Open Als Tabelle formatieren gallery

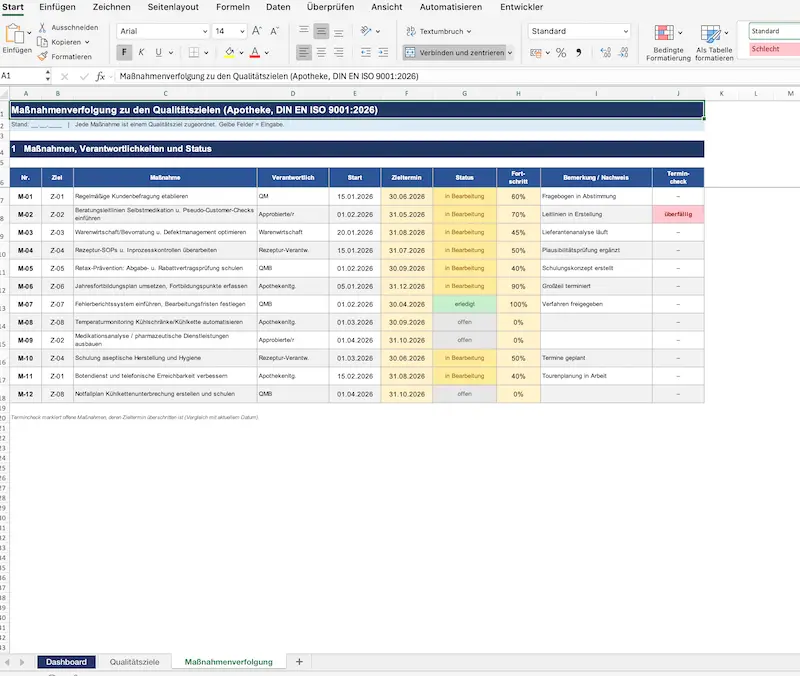click(x=714, y=43)
